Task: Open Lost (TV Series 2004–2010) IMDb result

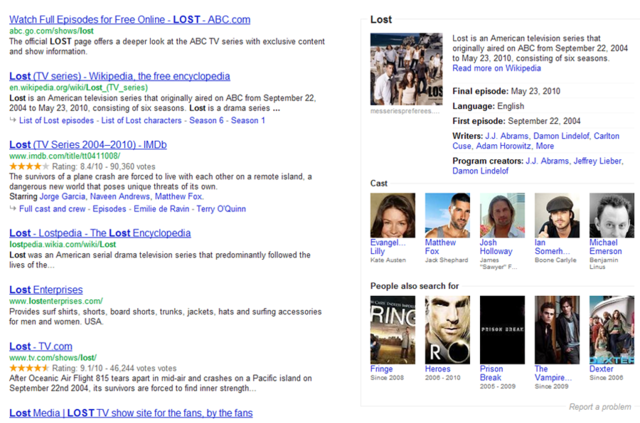Action: point(88,145)
